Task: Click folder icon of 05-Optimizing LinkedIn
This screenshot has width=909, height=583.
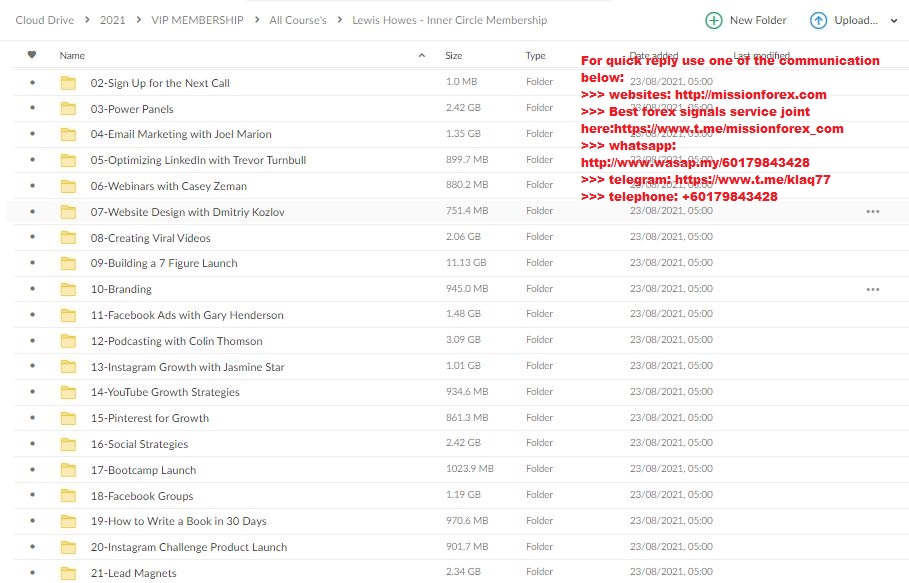Action: pyautogui.click(x=68, y=160)
